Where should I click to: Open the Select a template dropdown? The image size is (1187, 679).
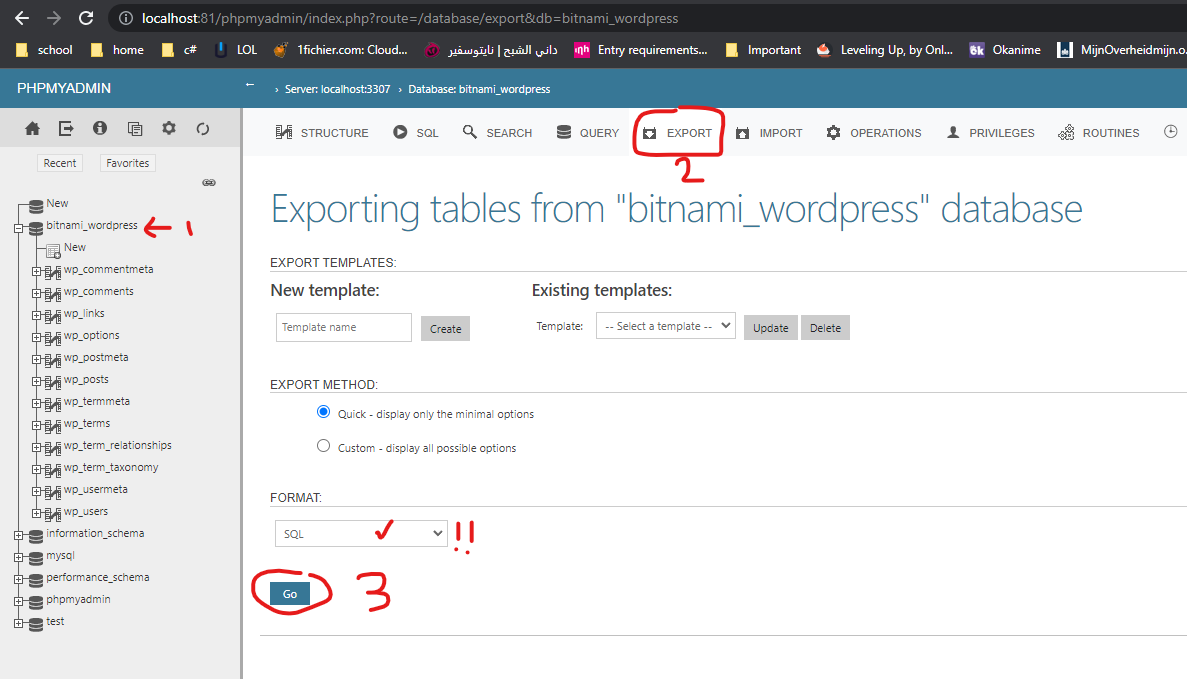coord(665,326)
